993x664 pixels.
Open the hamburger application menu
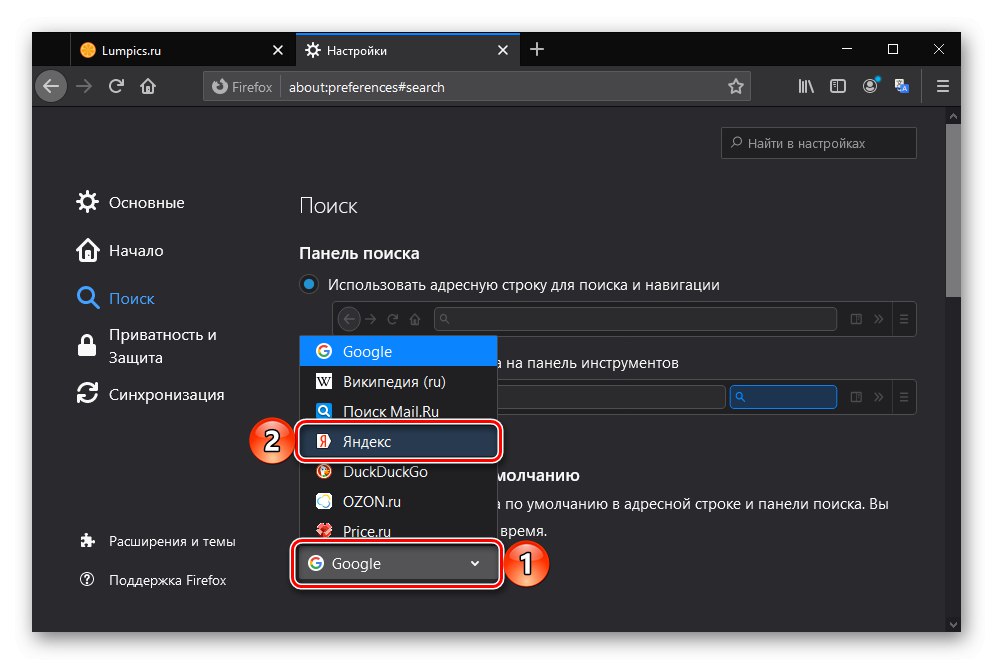pos(942,87)
